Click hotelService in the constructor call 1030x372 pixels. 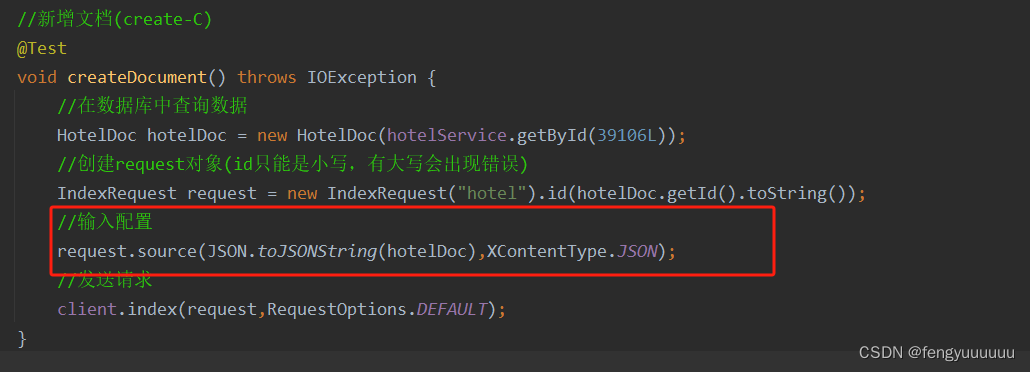pos(447,135)
